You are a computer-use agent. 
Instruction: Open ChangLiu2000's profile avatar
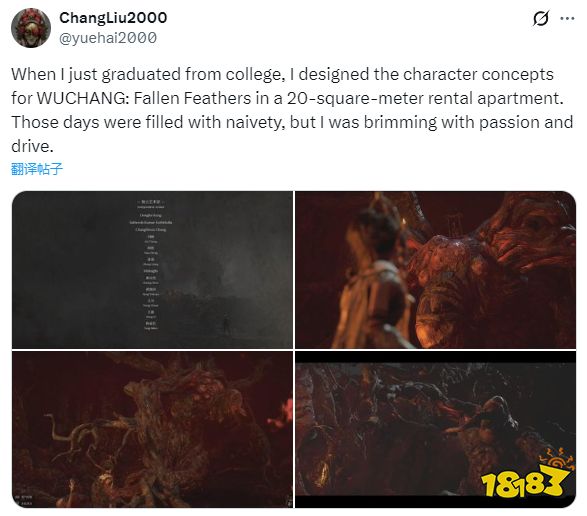pyautogui.click(x=31, y=28)
